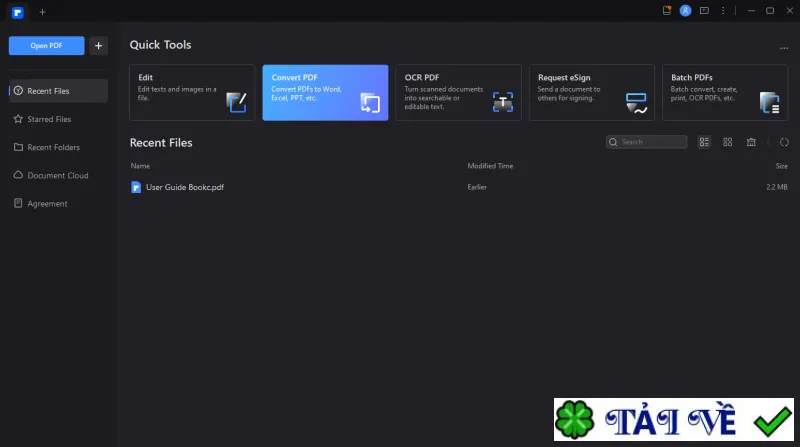Switch to grid thumbnail view
This screenshot has height=447, width=800.
click(x=728, y=142)
